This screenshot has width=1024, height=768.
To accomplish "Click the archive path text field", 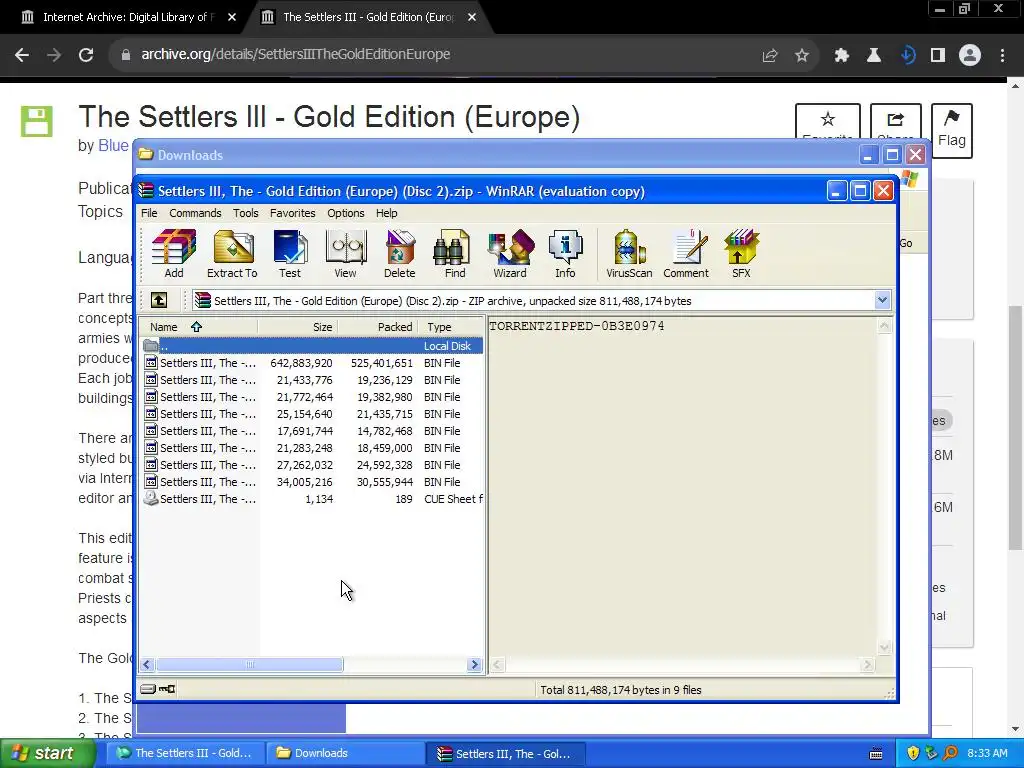I will pyautogui.click(x=534, y=300).
